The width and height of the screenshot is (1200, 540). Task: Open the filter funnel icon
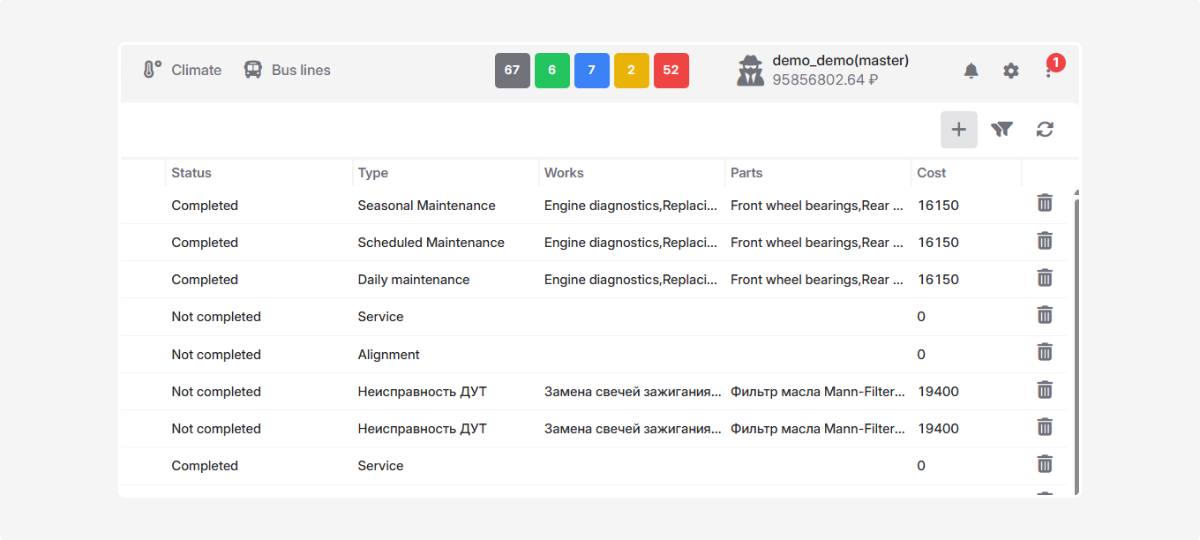[x=1002, y=129]
